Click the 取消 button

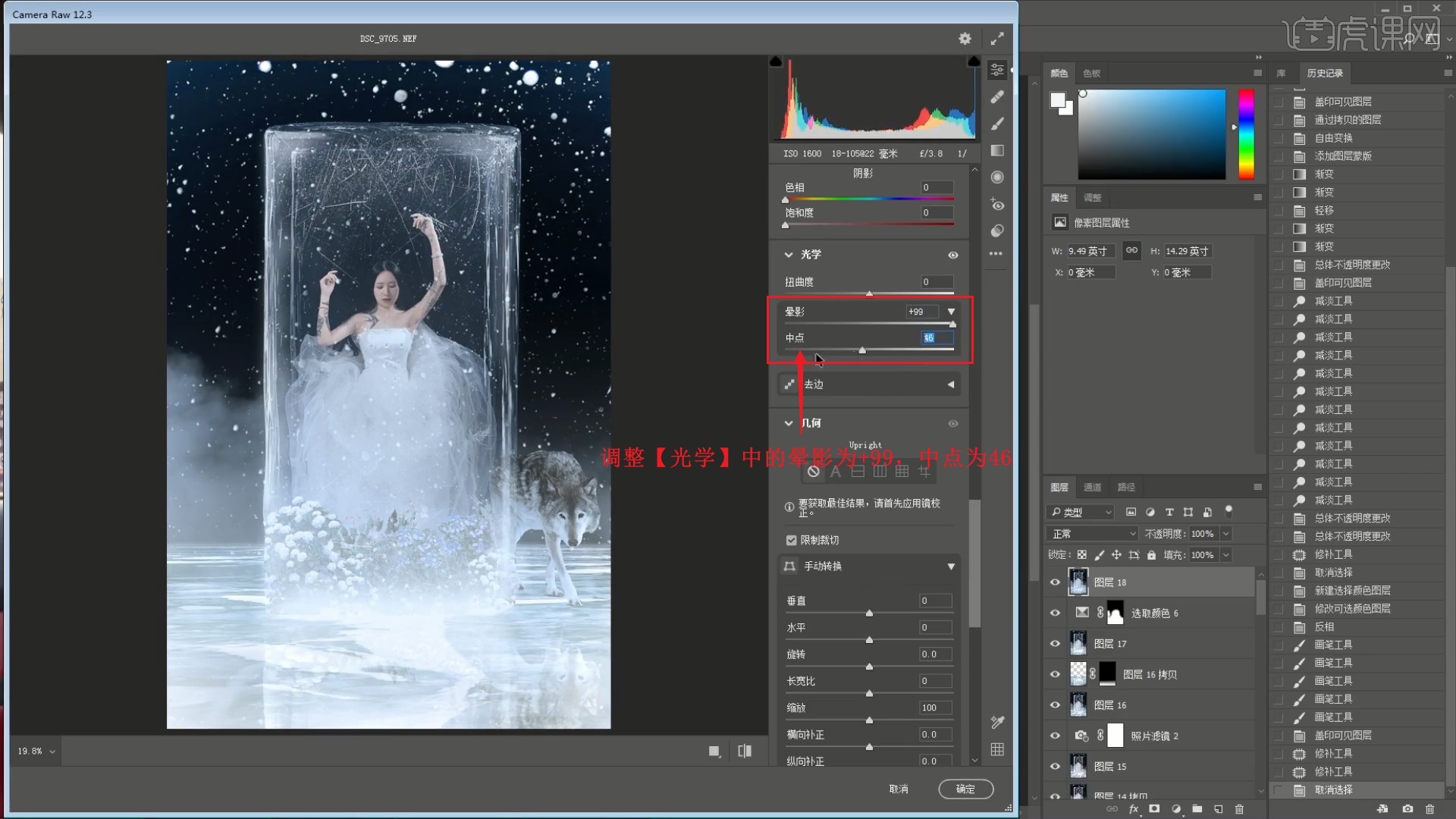coord(899,789)
